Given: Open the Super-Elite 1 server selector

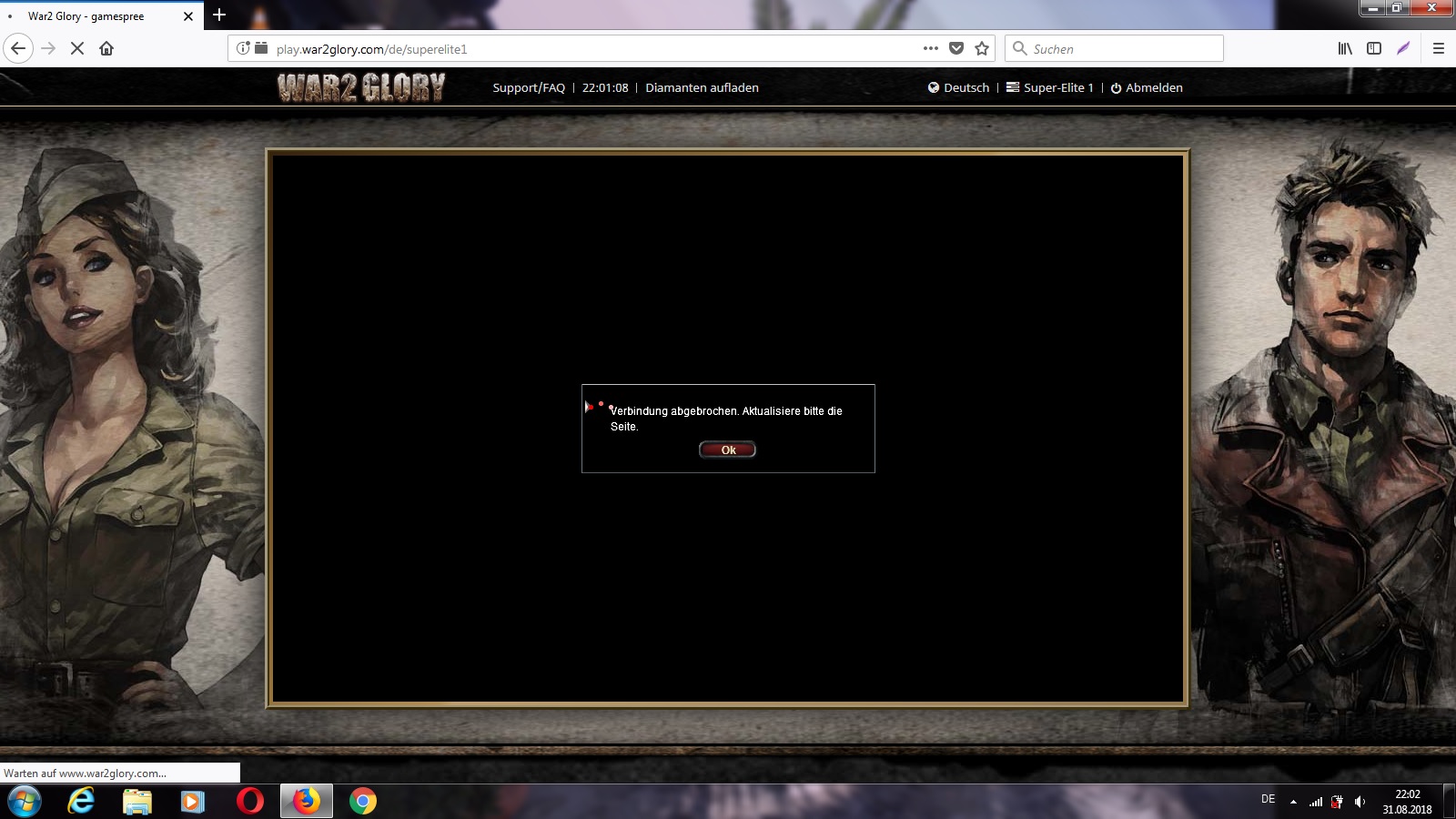Looking at the screenshot, I should tap(1049, 87).
